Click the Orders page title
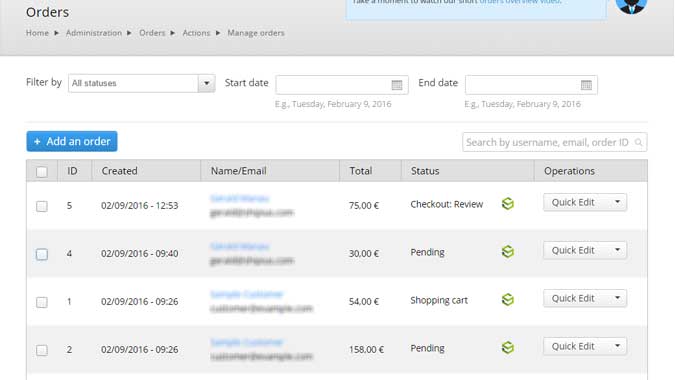 (47, 12)
